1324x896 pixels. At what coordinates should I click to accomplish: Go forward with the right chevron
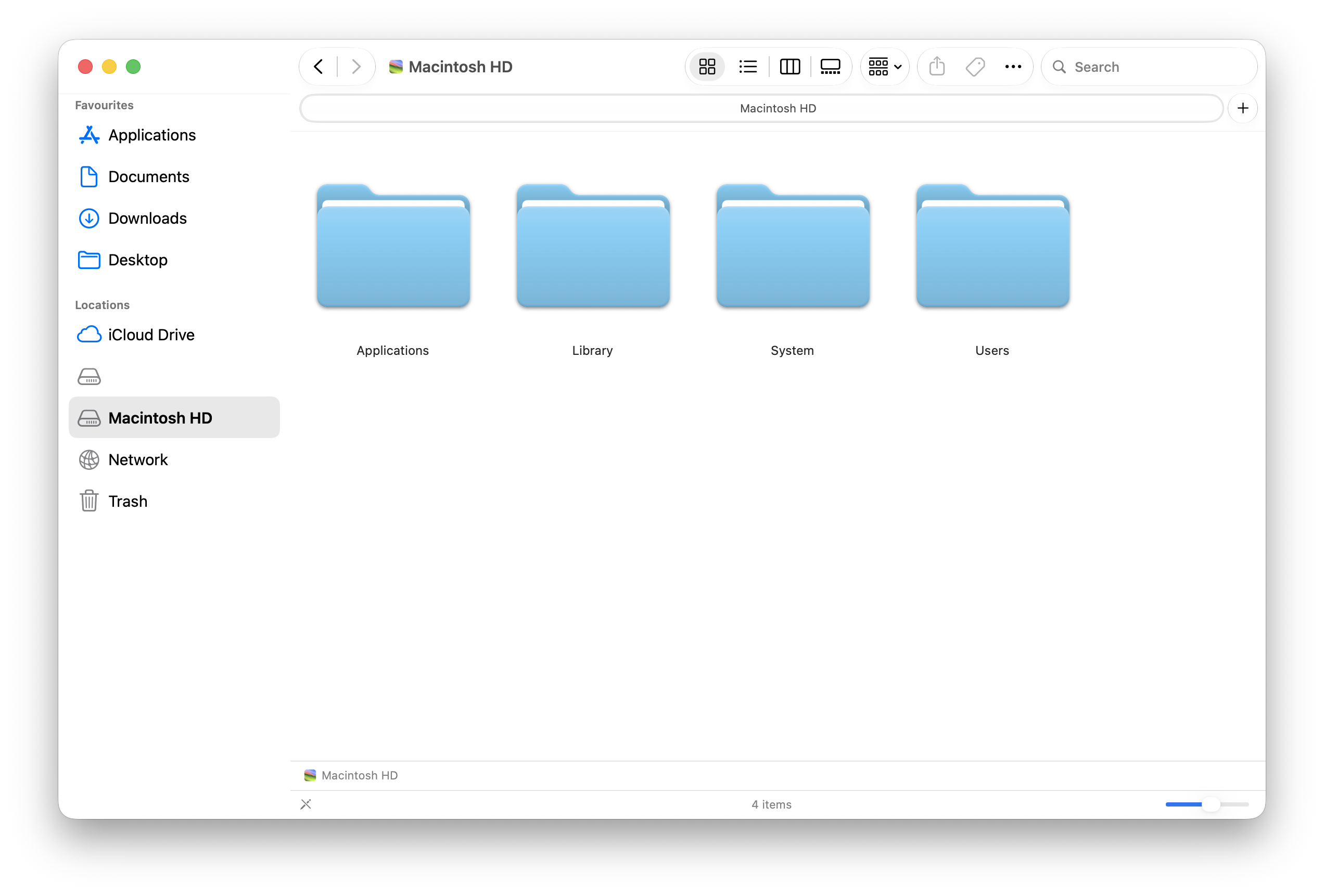(356, 67)
